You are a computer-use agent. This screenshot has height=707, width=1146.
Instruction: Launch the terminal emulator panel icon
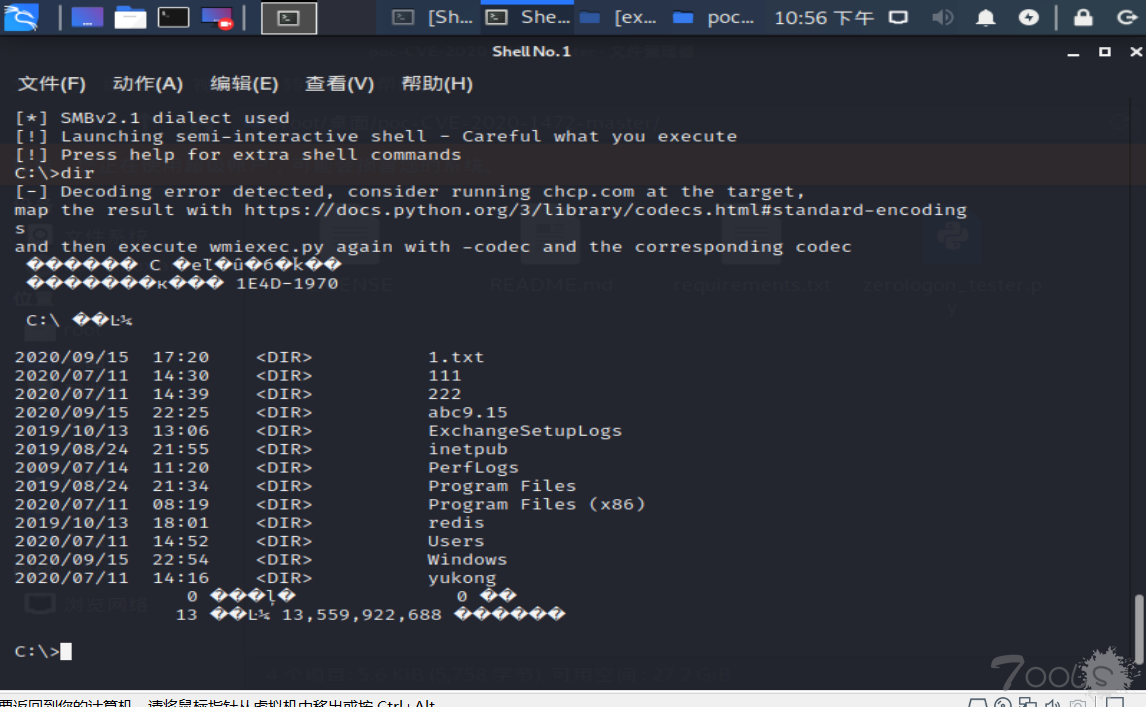click(x=173, y=18)
